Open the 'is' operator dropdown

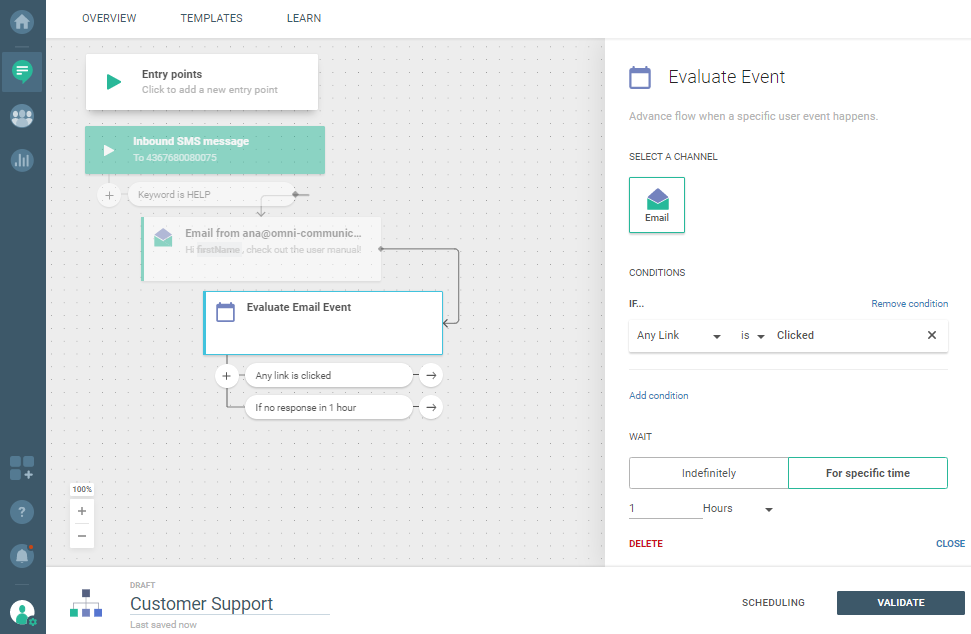pos(752,336)
